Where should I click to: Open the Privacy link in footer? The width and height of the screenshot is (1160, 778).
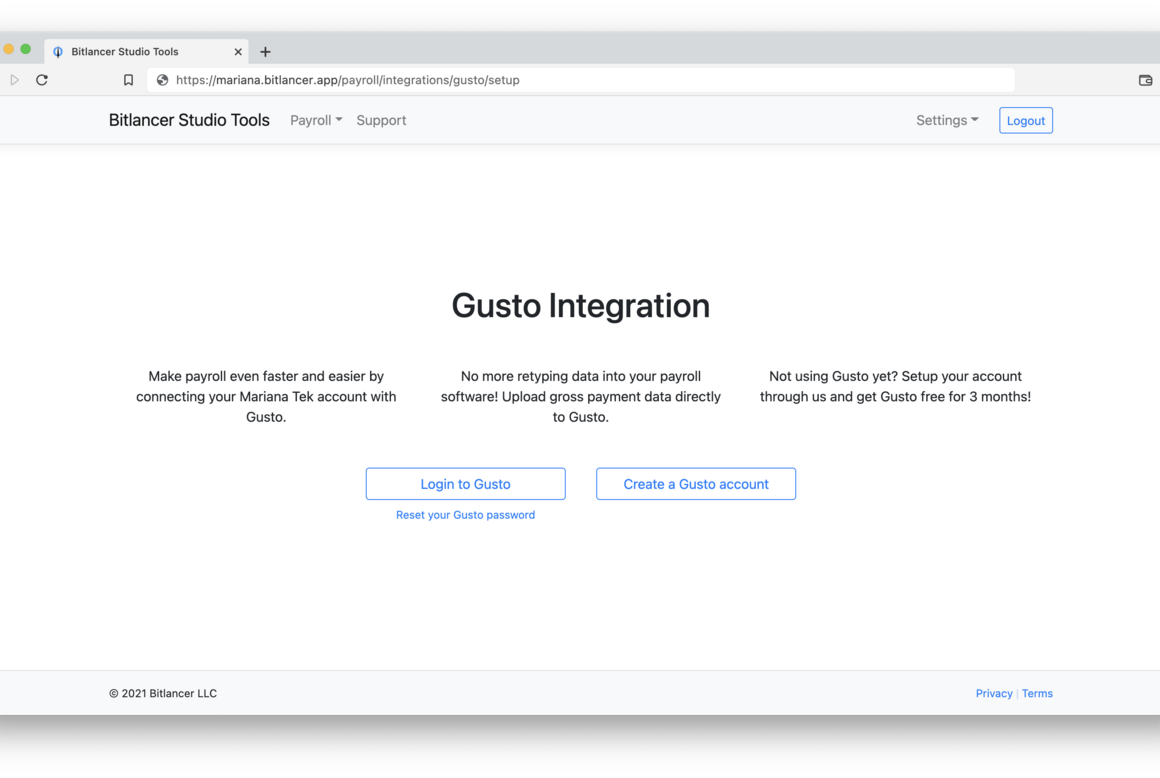coord(994,693)
